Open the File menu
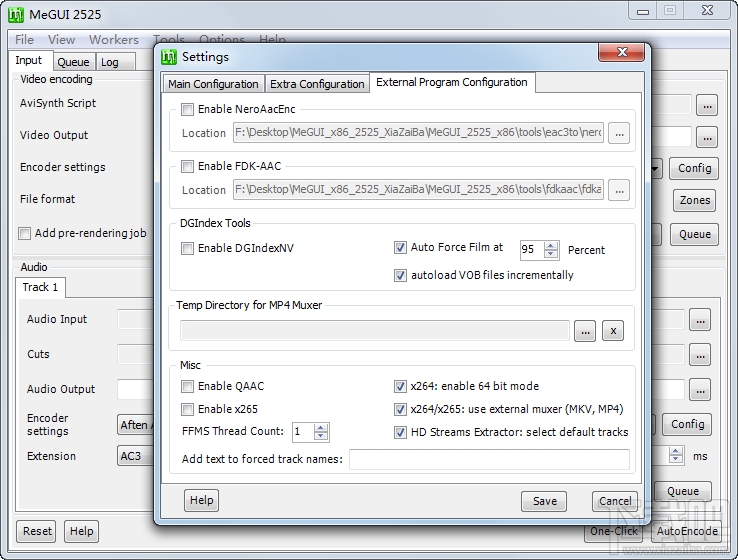The width and height of the screenshot is (738, 560). coord(24,40)
